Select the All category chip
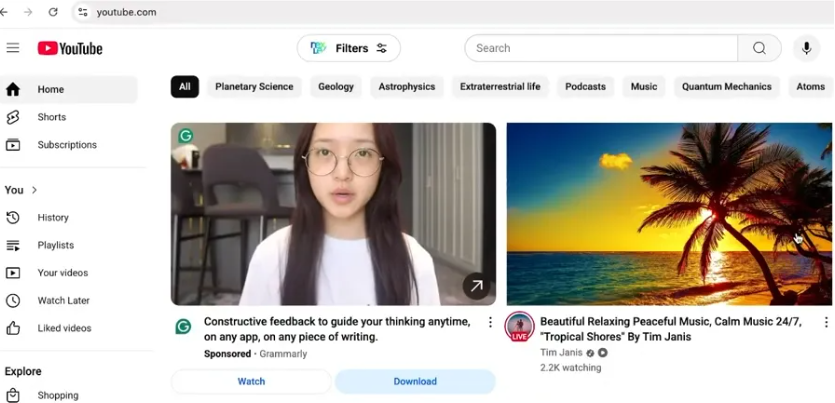 pyautogui.click(x=185, y=87)
